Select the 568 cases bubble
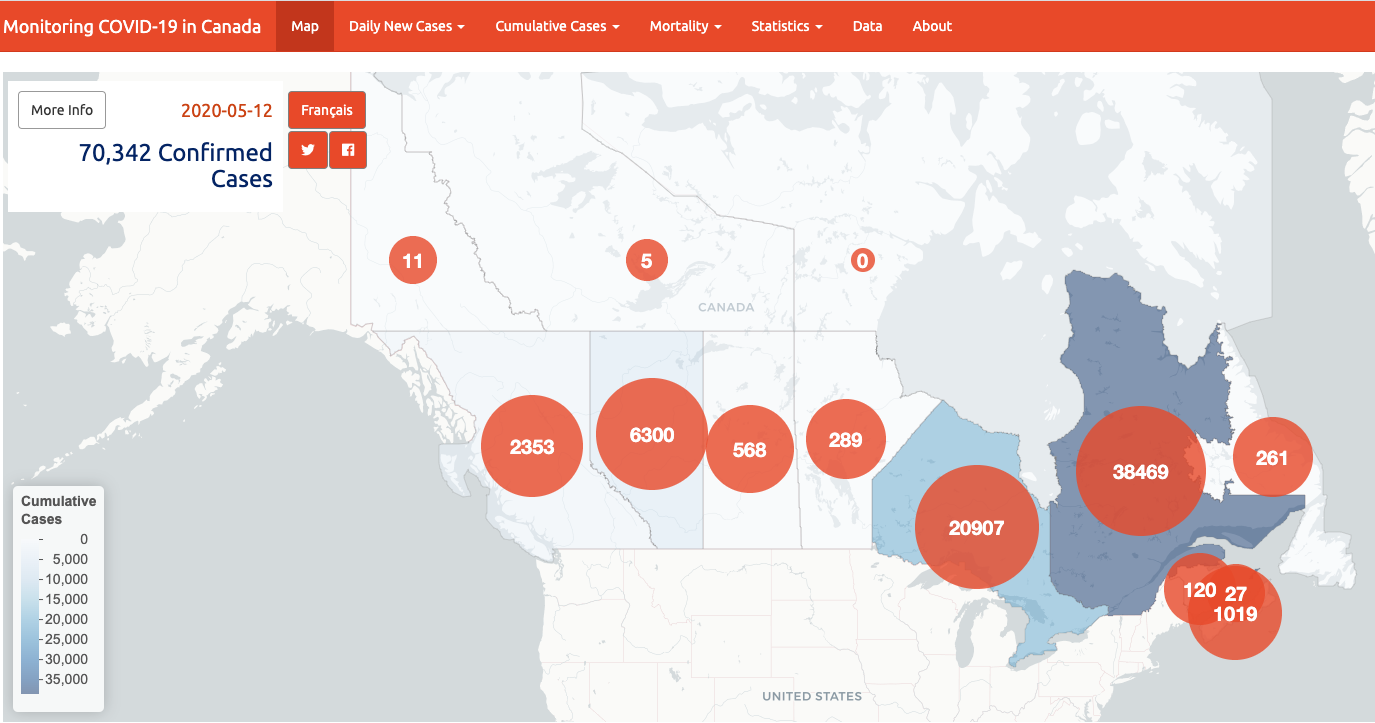 (x=750, y=449)
